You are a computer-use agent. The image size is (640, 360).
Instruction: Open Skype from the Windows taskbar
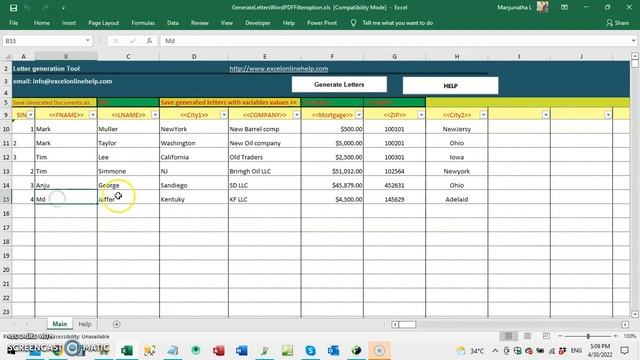tap(310, 350)
